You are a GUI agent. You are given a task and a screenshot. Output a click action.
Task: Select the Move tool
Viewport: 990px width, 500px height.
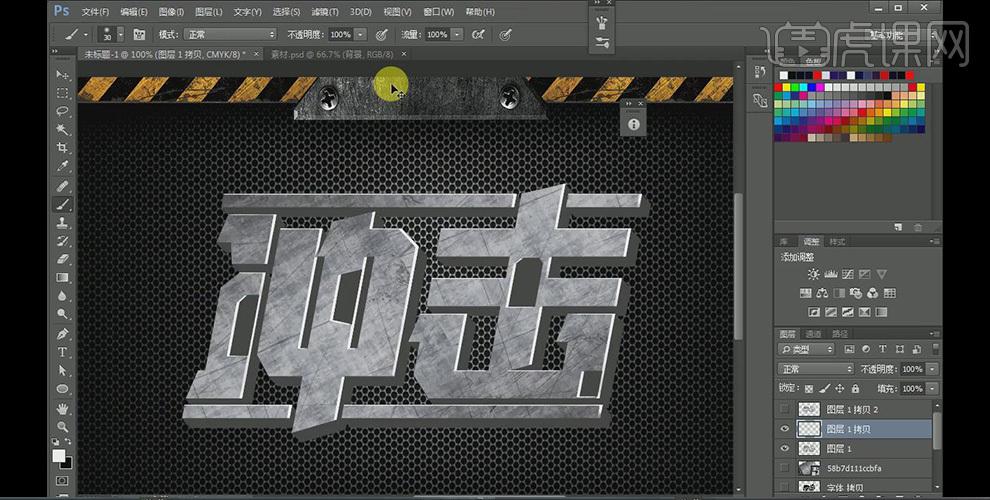coord(63,75)
